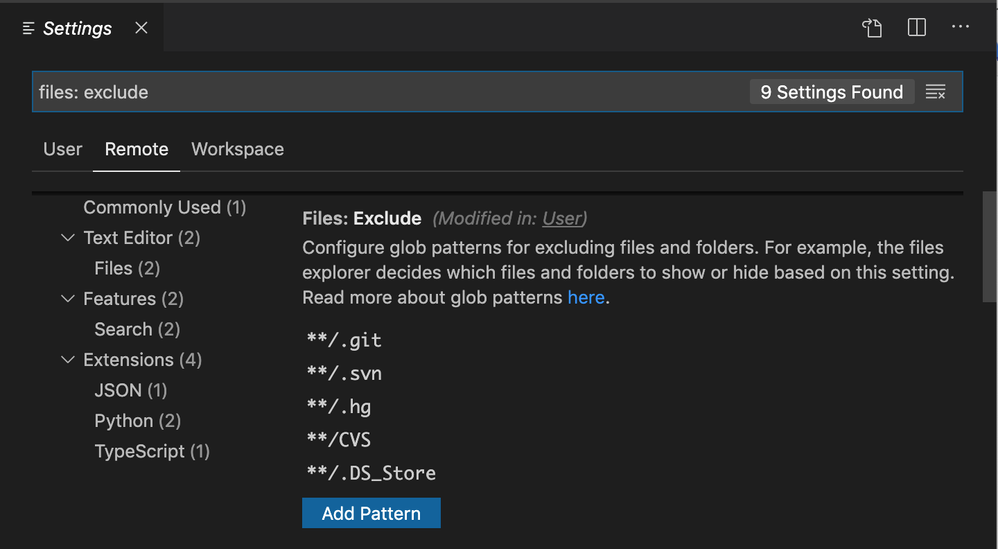Select the **/.hg pattern row

(x=339, y=407)
